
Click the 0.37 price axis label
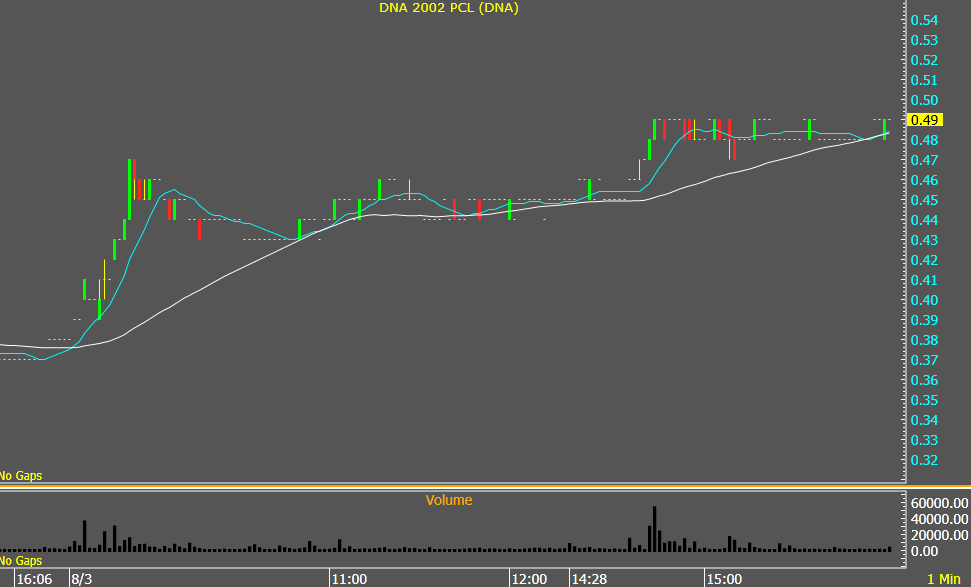coord(925,360)
